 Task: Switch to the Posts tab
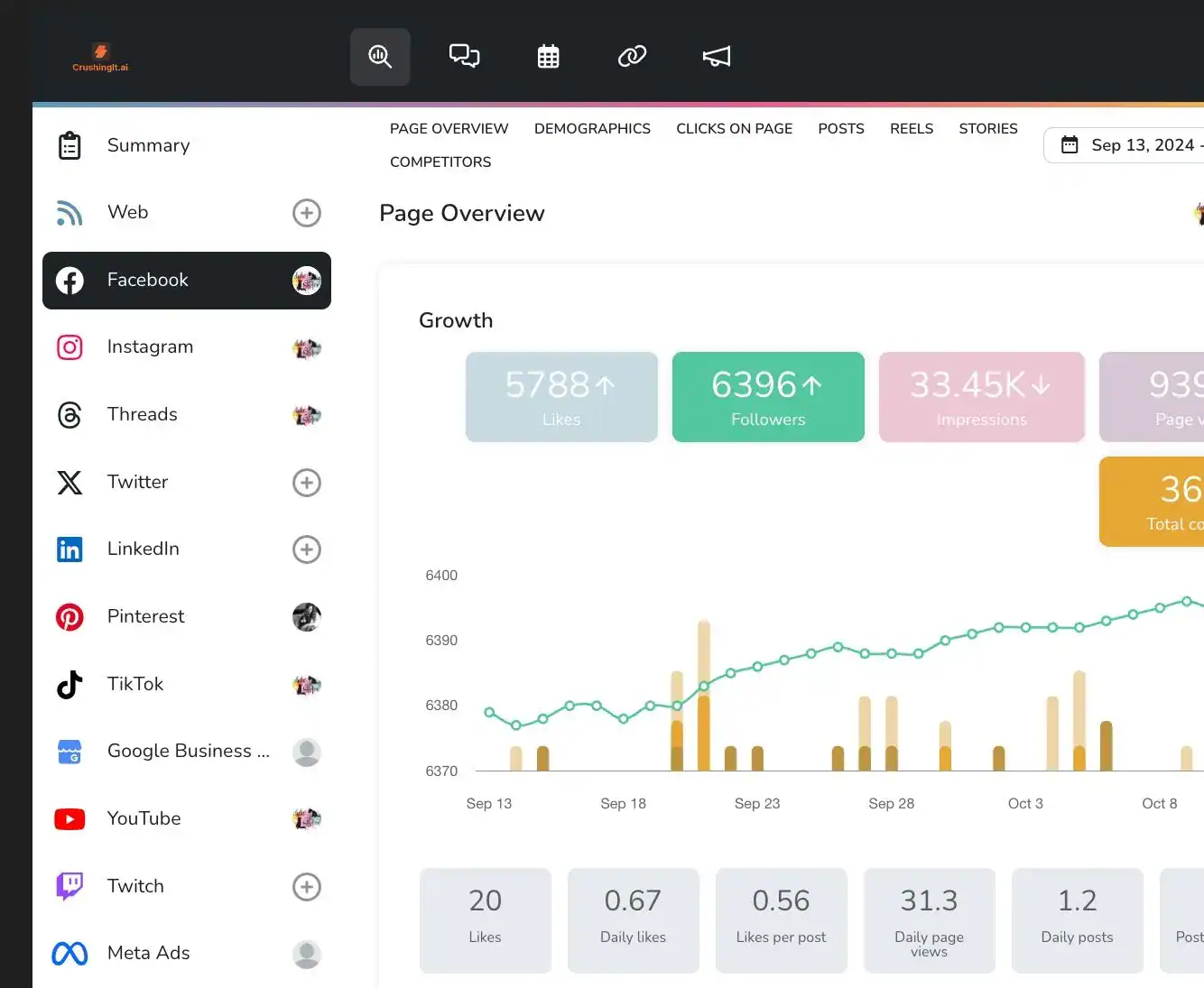point(841,129)
